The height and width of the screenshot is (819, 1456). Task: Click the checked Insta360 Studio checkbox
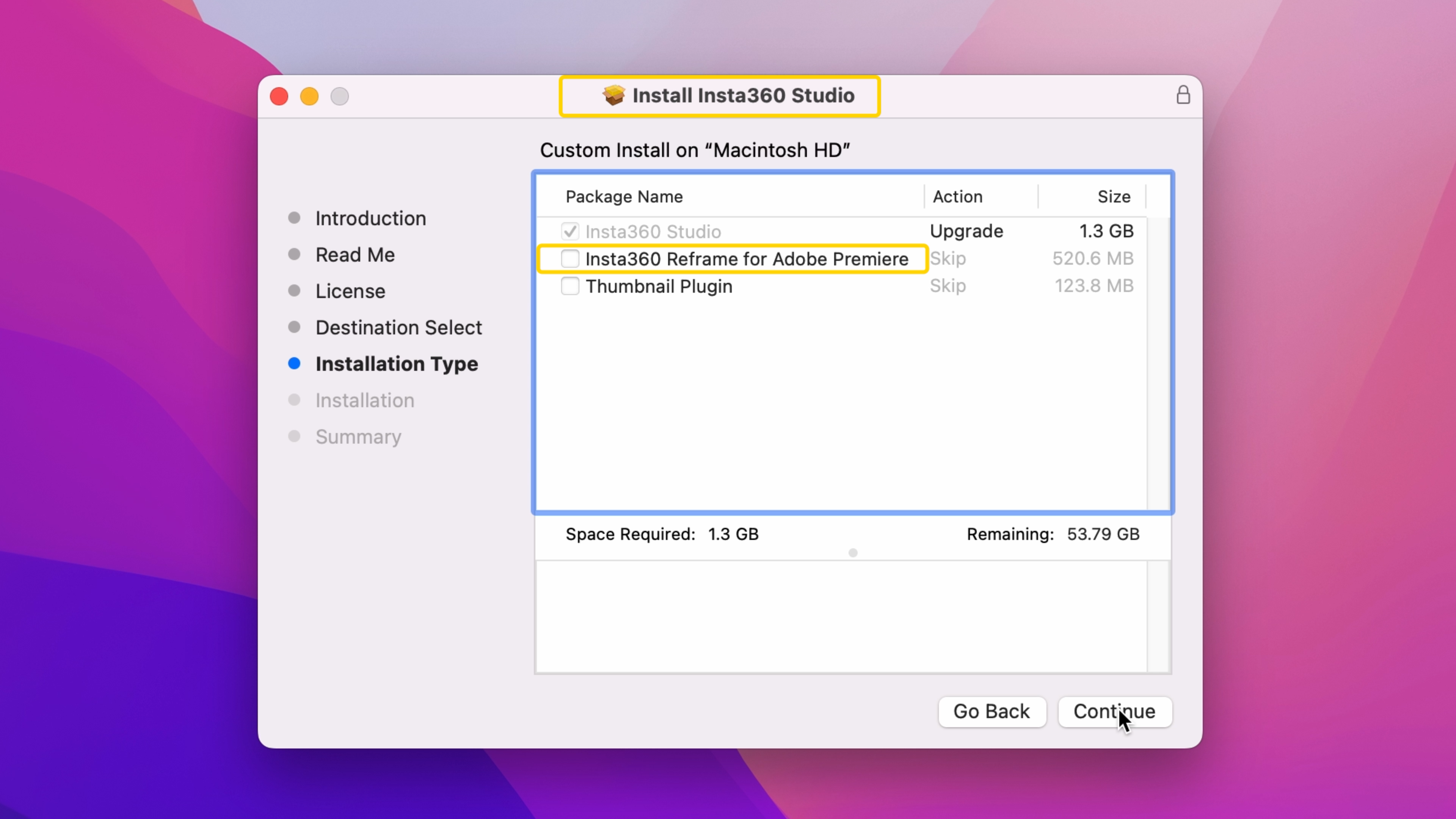[570, 231]
